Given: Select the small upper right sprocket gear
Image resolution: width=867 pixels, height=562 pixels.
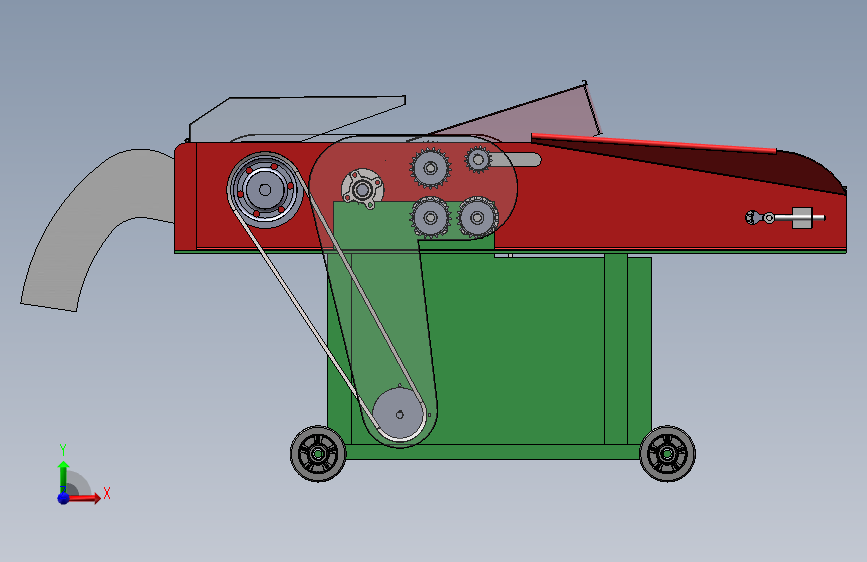Looking at the screenshot, I should pos(478,160).
